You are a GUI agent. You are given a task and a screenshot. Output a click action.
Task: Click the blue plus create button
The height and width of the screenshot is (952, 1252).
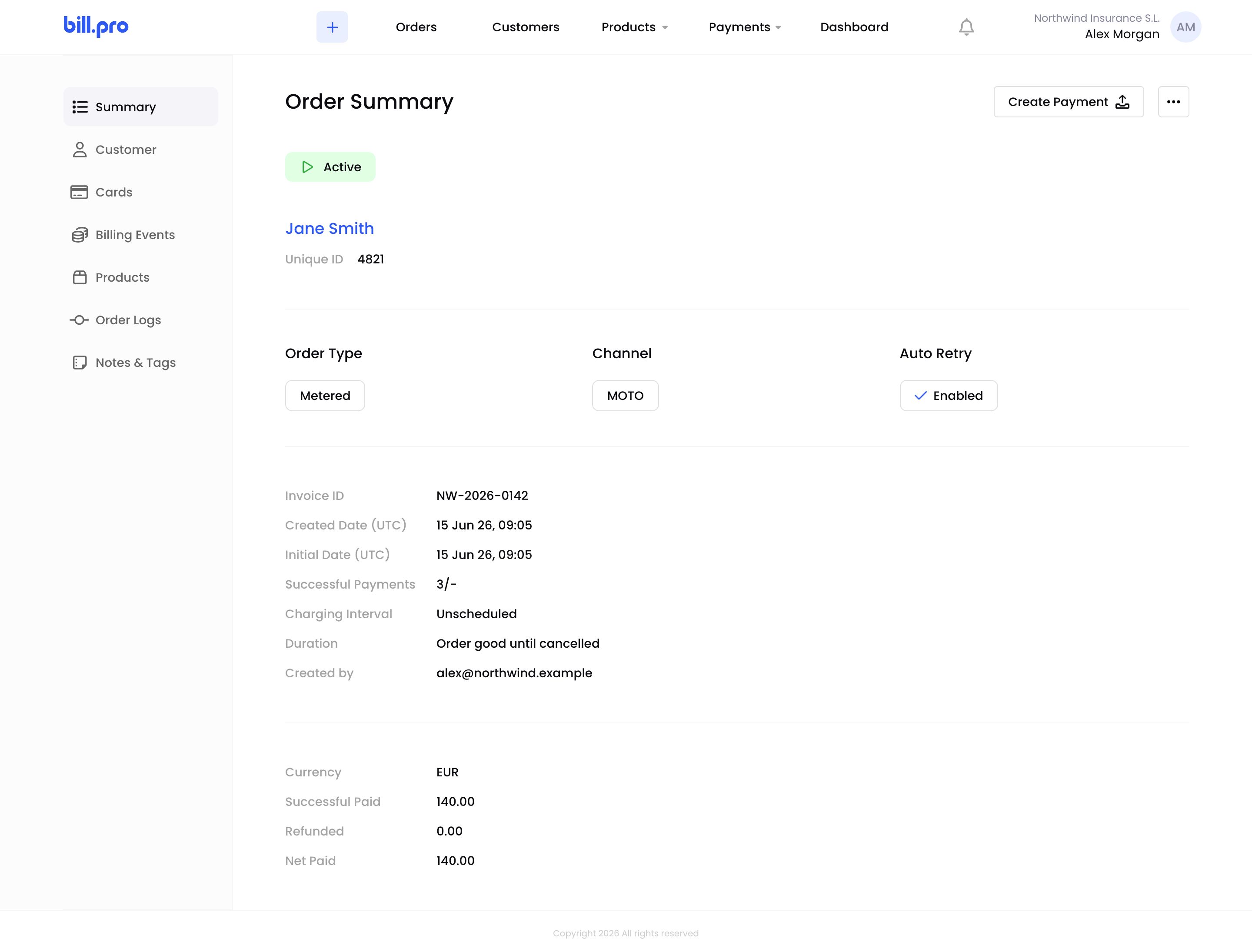[x=332, y=27]
